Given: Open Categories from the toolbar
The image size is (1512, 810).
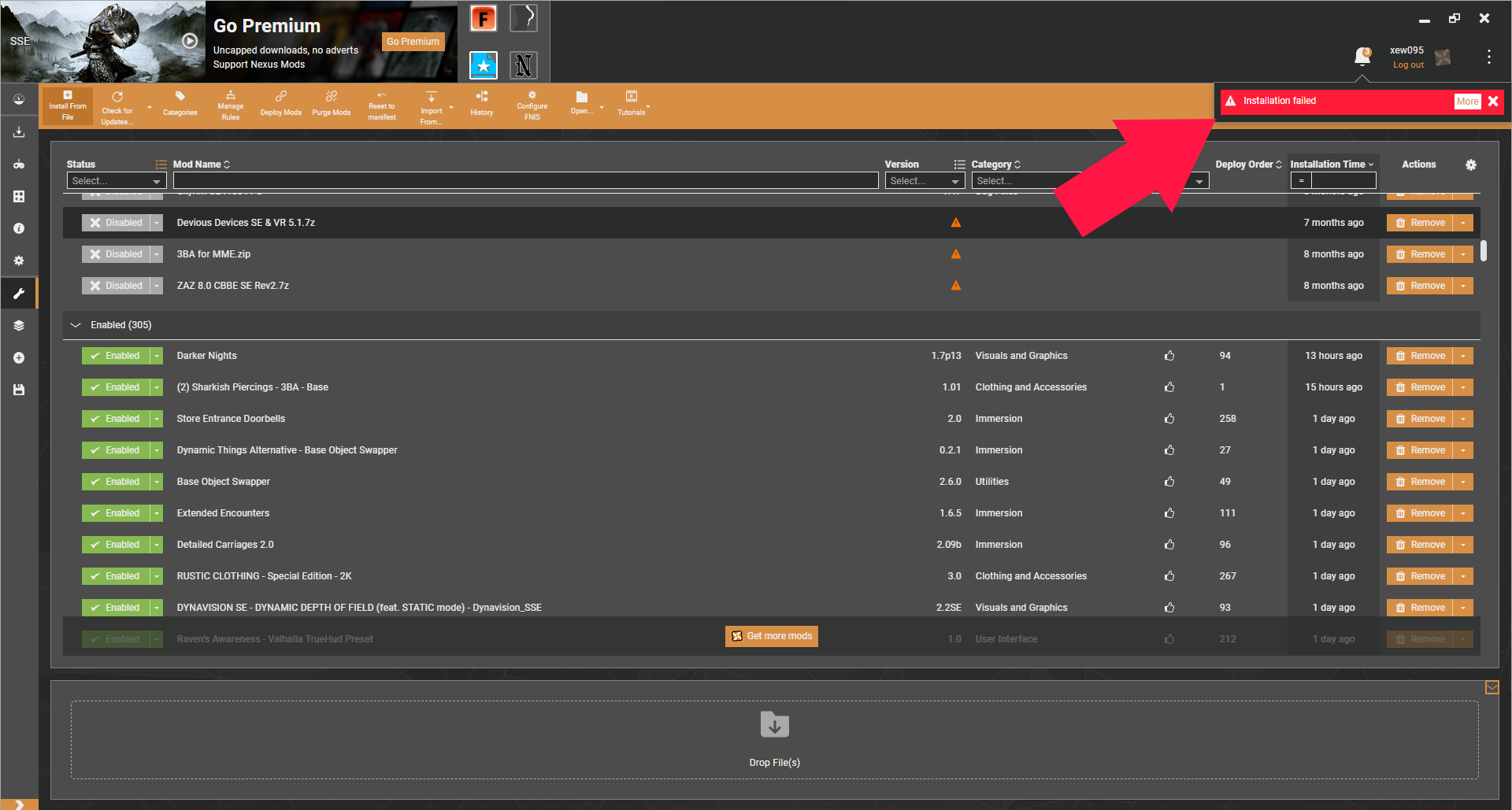Looking at the screenshot, I should point(180,104).
